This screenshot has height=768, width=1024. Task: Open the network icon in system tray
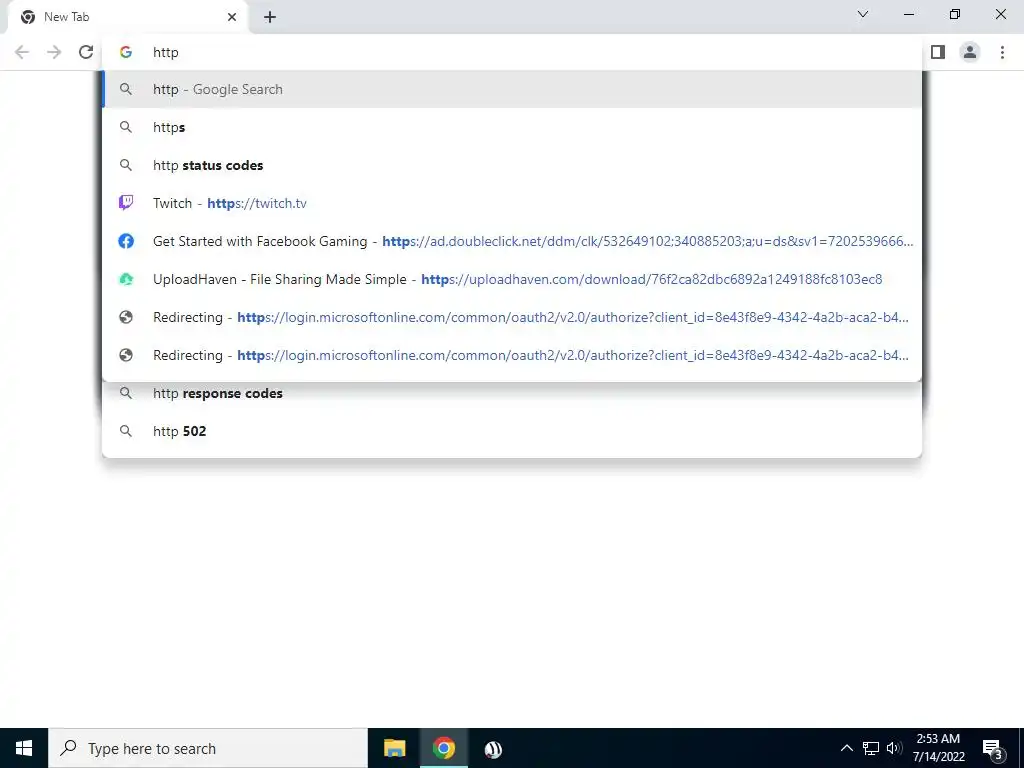[871, 748]
